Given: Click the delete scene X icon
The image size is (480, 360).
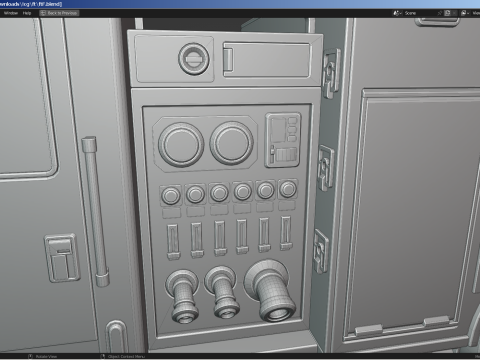Looking at the screenshot, I should tap(454, 13).
